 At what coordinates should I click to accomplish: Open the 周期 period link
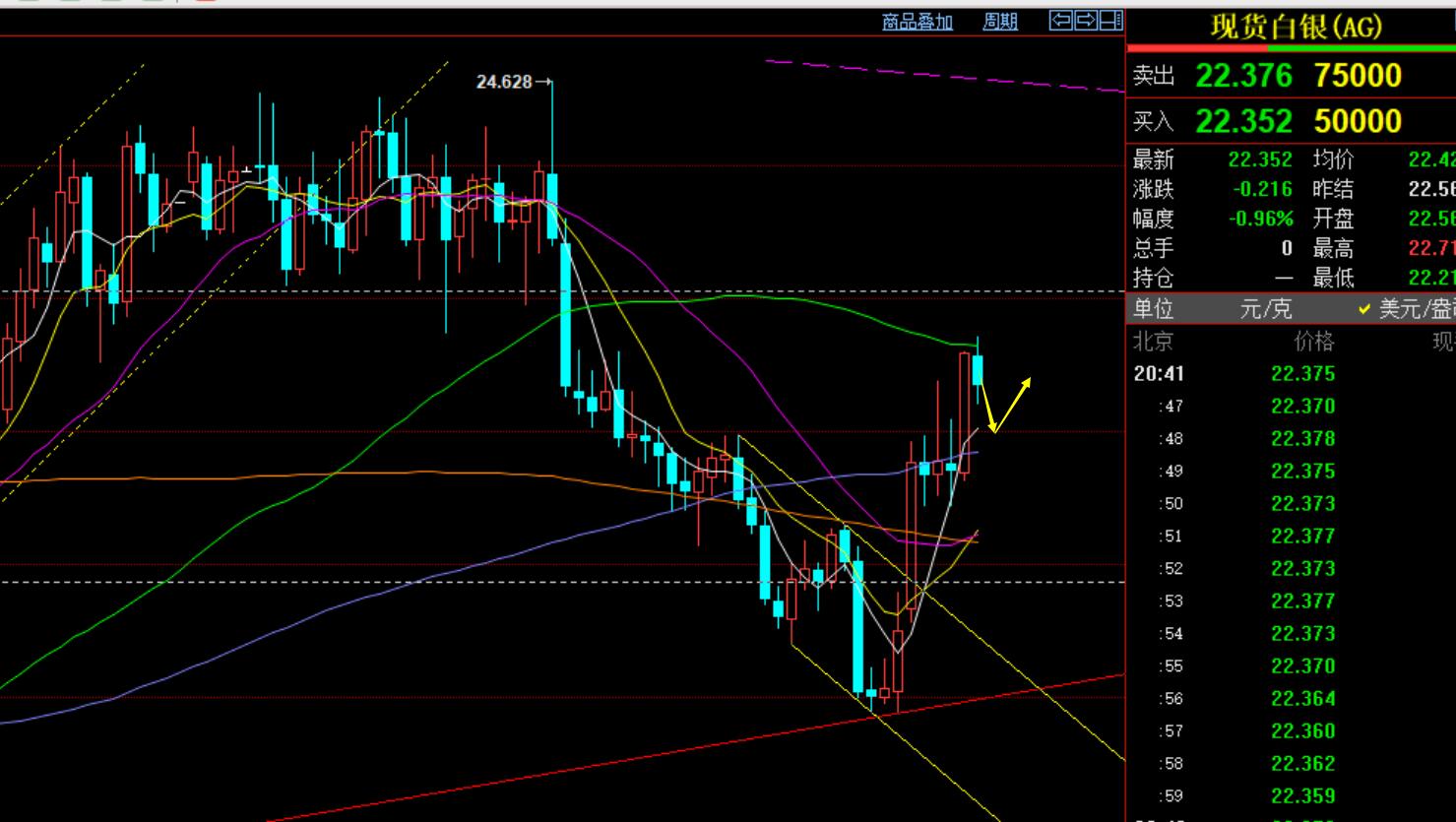click(x=1000, y=22)
